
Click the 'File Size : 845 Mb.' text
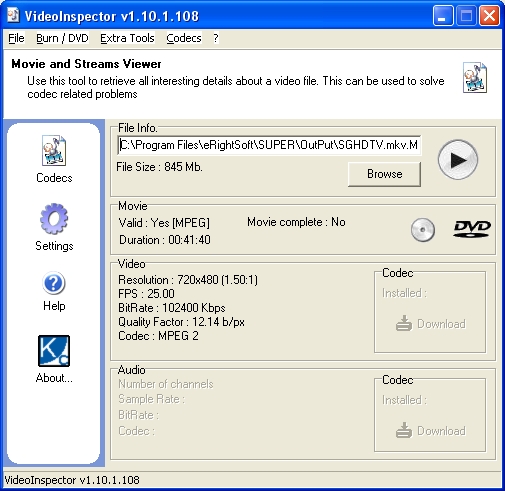point(159,167)
